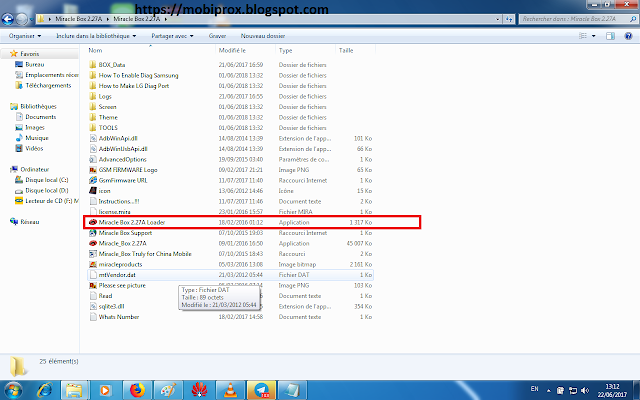Select Miracle_Box Truly for China Mobile

coord(145,253)
